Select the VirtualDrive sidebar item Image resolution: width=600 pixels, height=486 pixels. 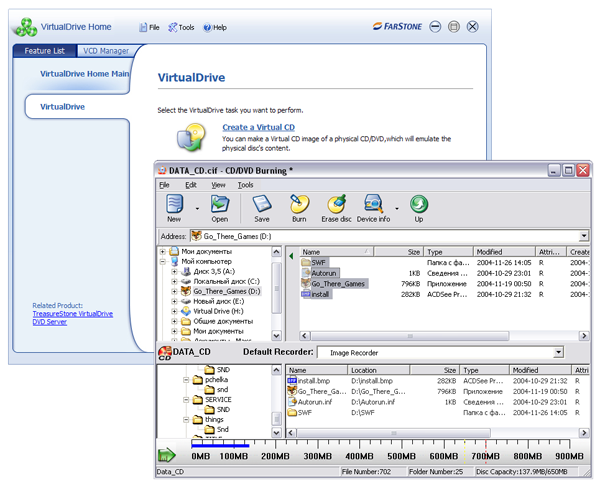62,107
